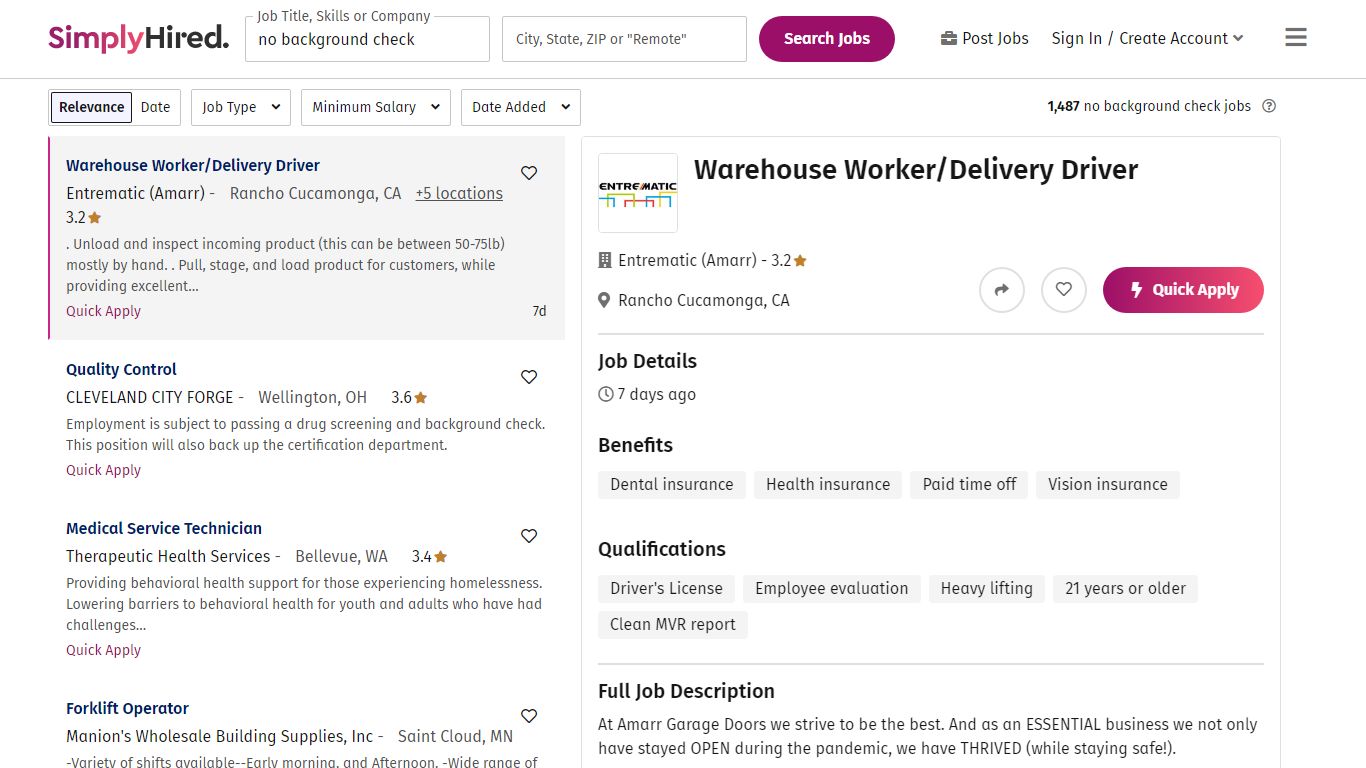1366x768 pixels.
Task: Click the Dental insurance benefit tag
Action: click(672, 485)
